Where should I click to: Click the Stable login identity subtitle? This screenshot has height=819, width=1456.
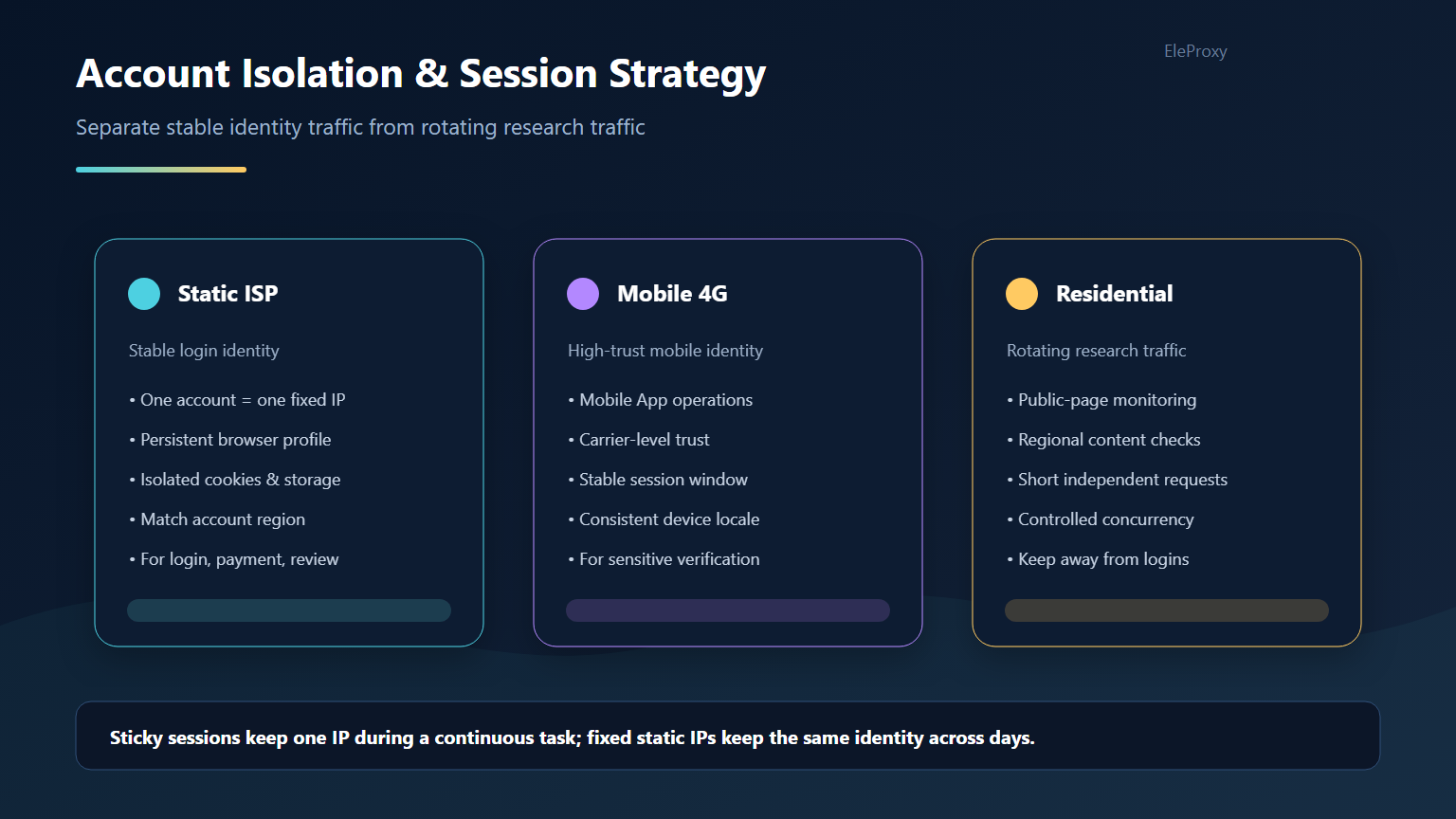point(204,351)
